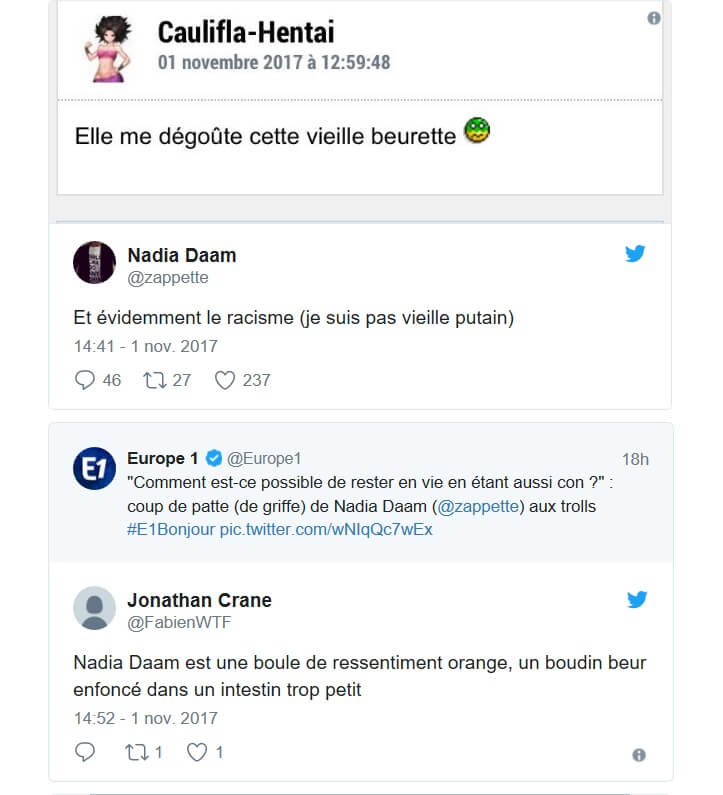Click the Califla-Hentai username heading
Image resolution: width=723 pixels, height=795 pixels.
click(259, 32)
